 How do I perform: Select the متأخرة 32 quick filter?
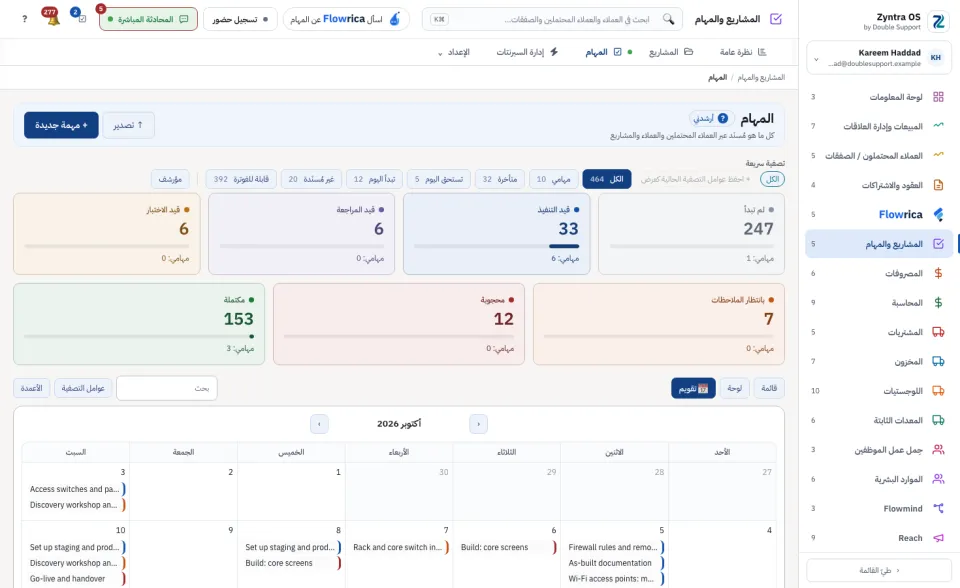(500, 179)
